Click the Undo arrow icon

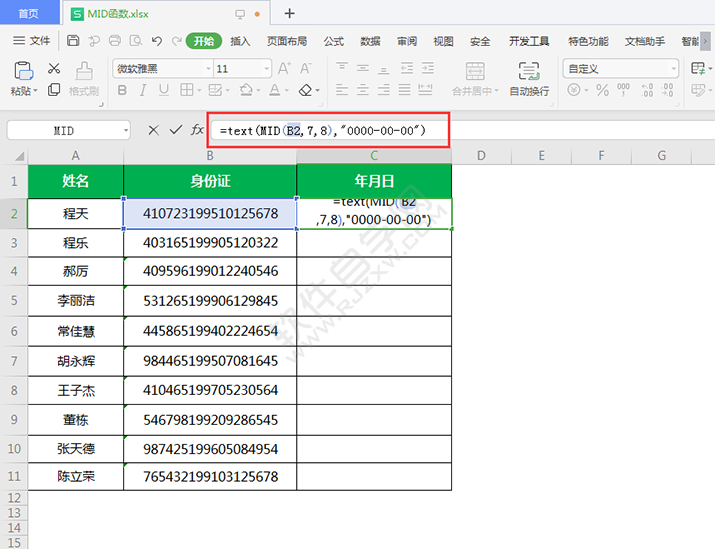tap(157, 41)
